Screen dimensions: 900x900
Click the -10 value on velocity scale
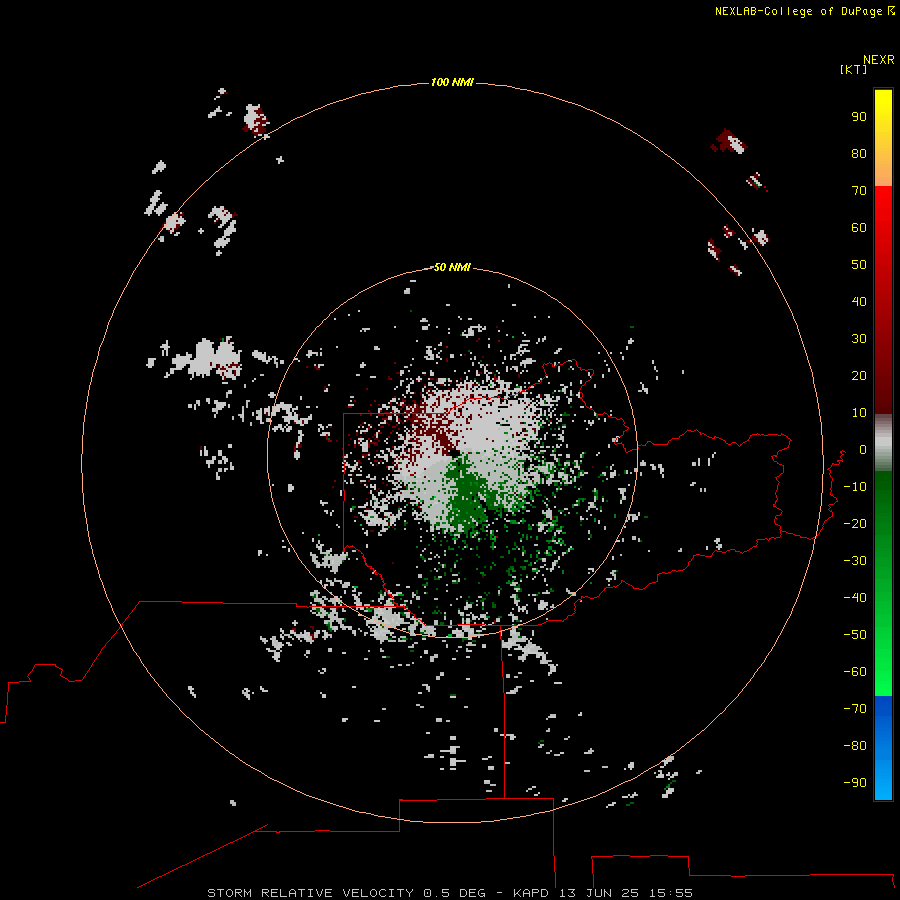(855, 487)
